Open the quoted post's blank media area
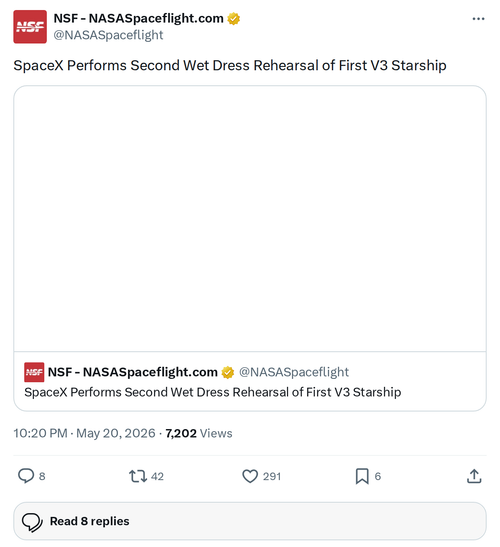The image size is (500, 547). [250, 218]
